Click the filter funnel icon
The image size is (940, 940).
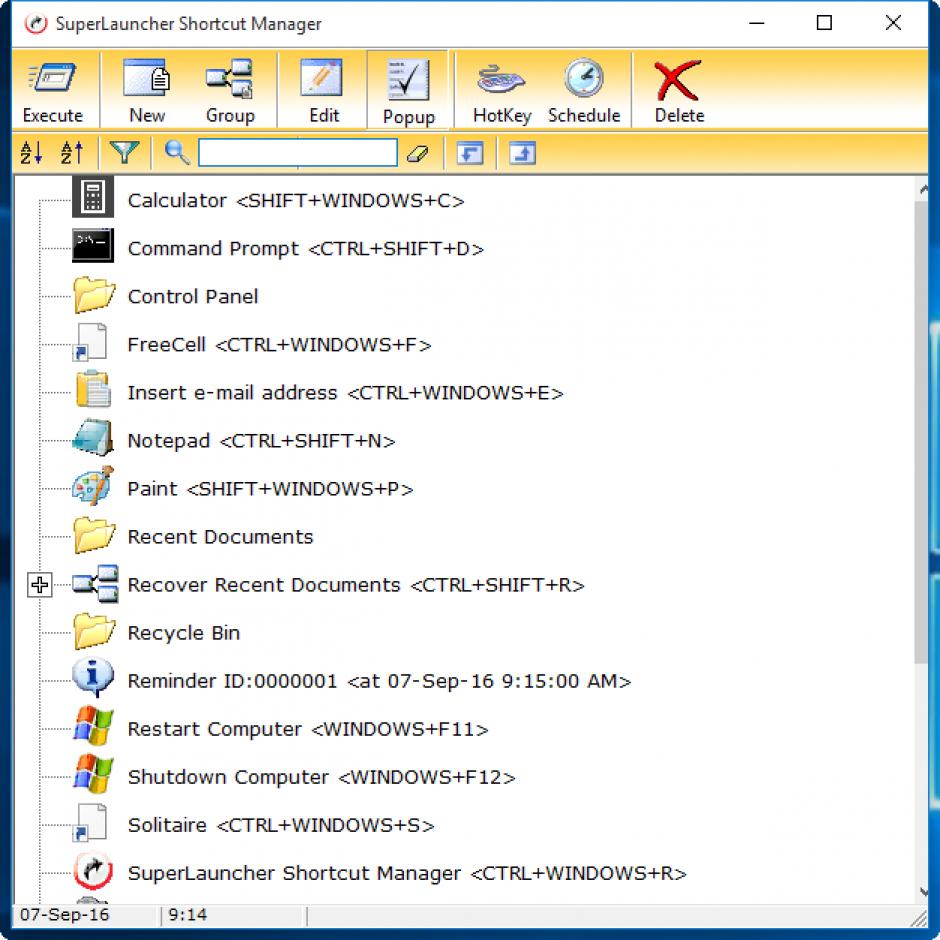(123, 153)
